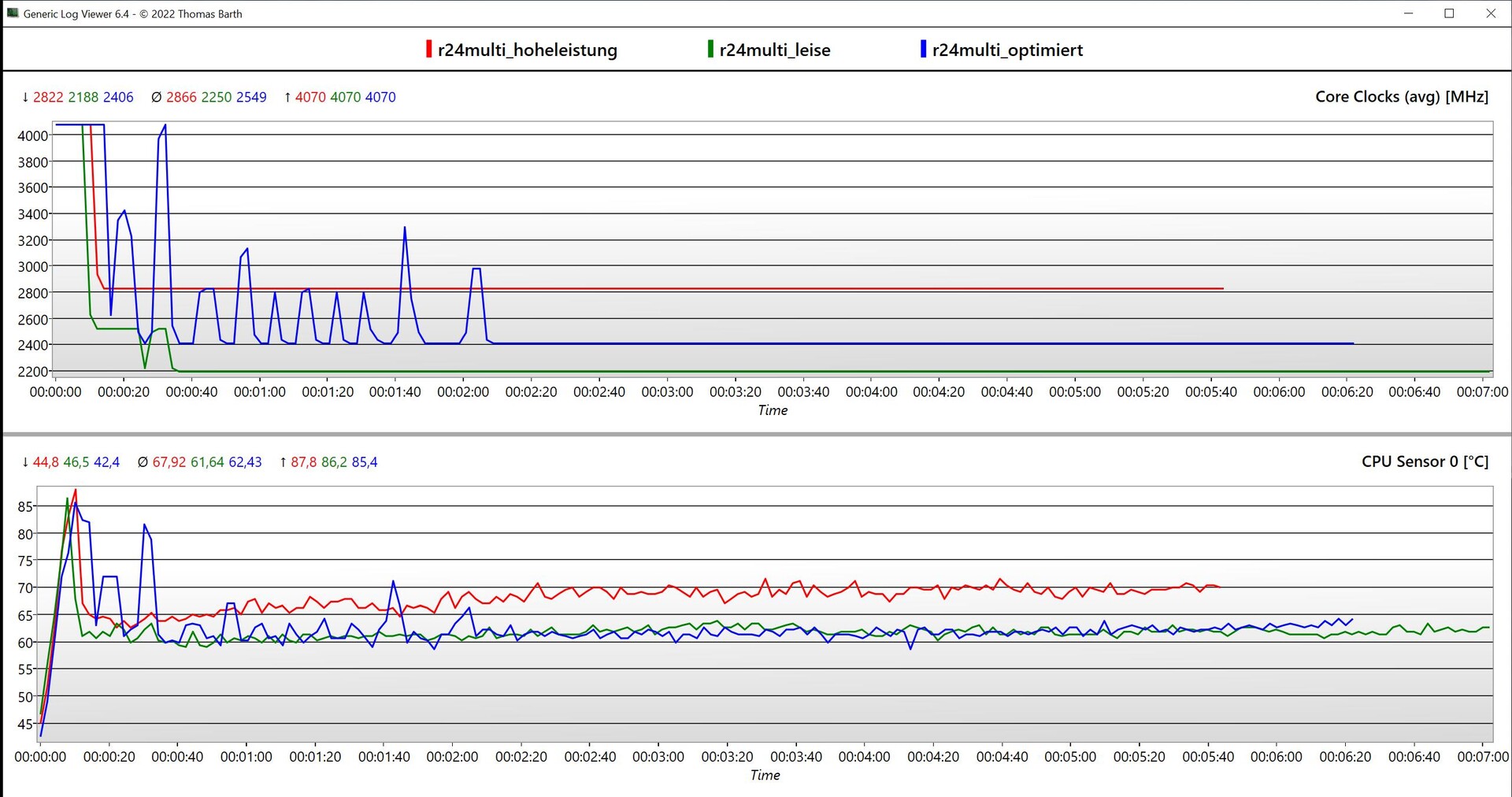Image resolution: width=1512 pixels, height=797 pixels.
Task: Click the red average temperature 67,92
Action: 169,462
